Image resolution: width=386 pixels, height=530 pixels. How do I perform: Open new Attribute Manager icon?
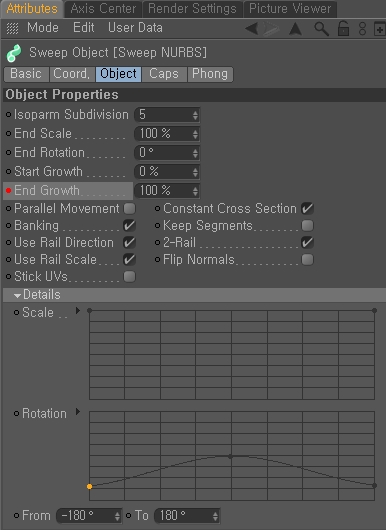[x=380, y=29]
